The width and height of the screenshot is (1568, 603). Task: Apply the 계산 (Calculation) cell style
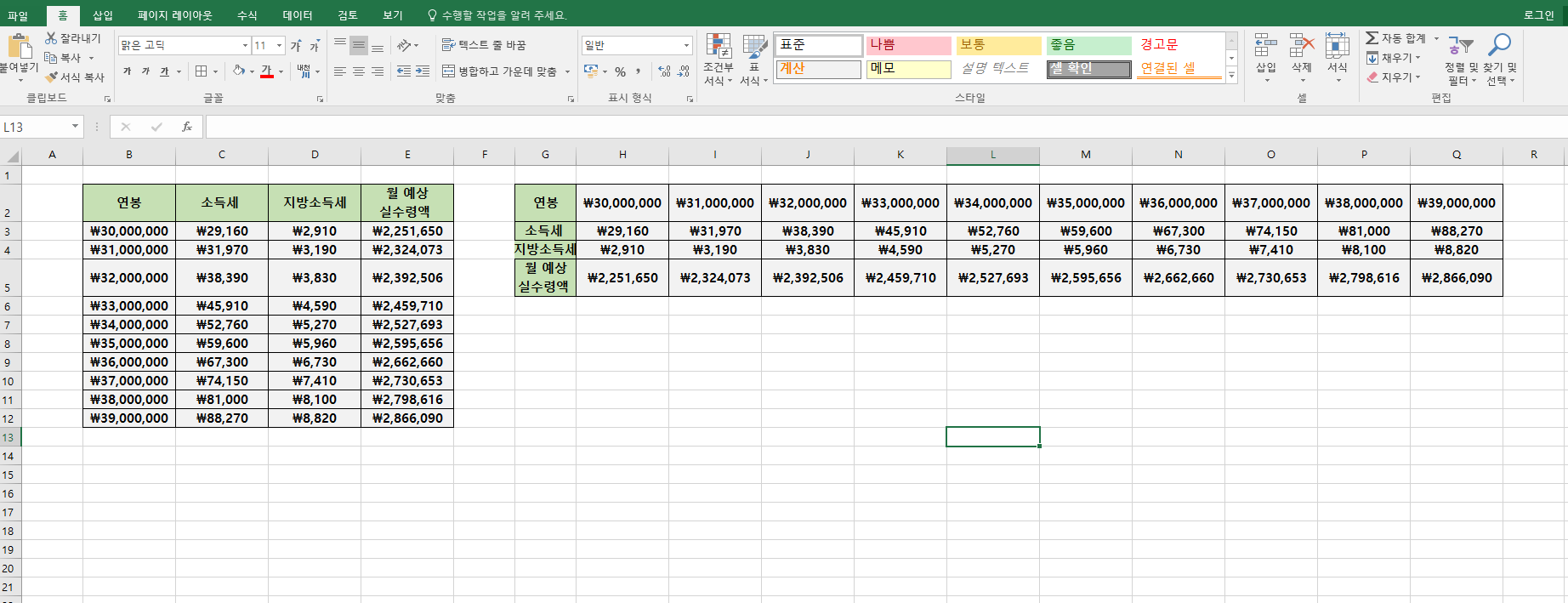[x=819, y=69]
